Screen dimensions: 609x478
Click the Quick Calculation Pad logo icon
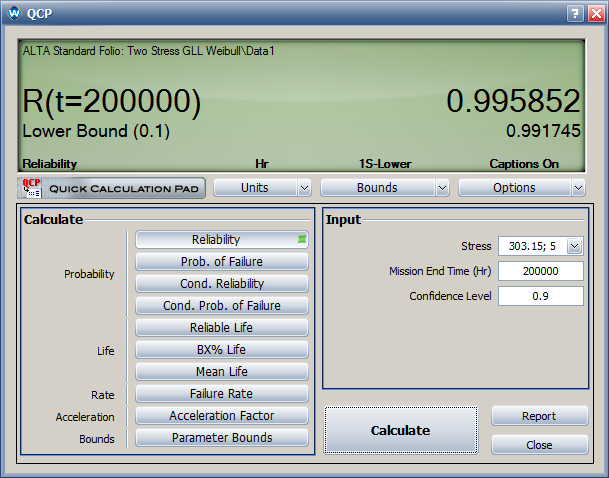(32, 188)
